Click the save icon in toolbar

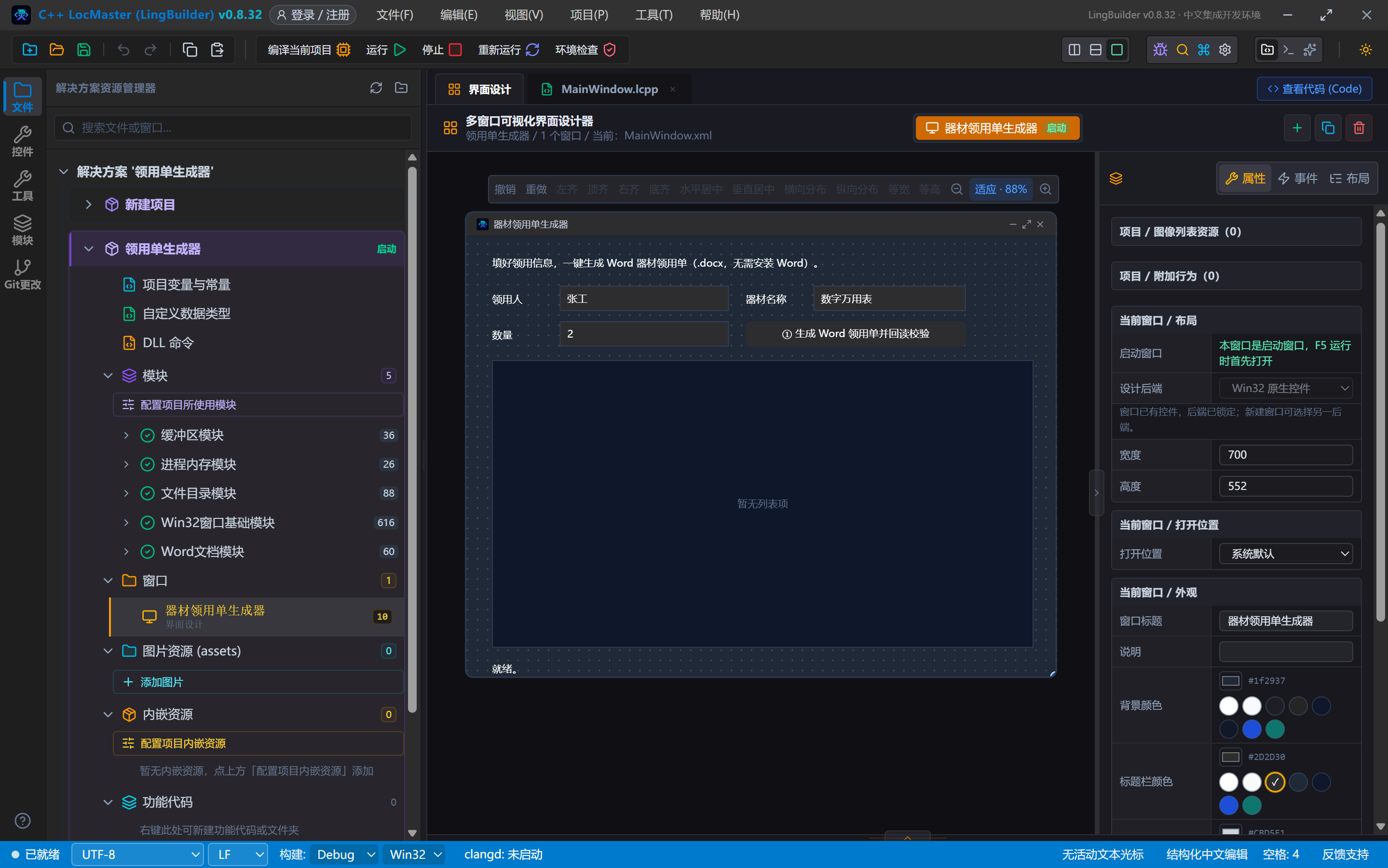pos(84,50)
